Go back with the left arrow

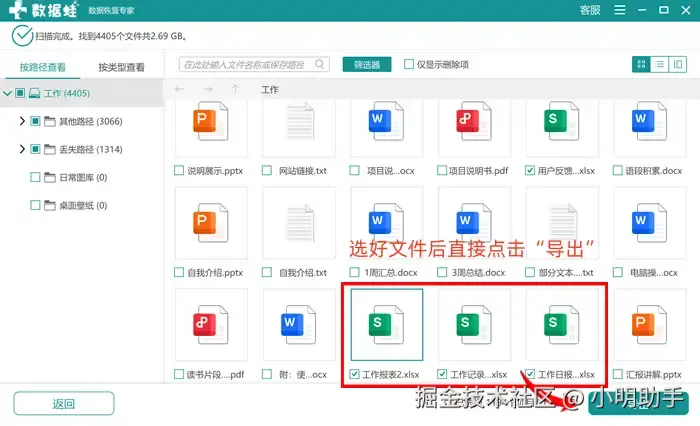click(x=179, y=89)
